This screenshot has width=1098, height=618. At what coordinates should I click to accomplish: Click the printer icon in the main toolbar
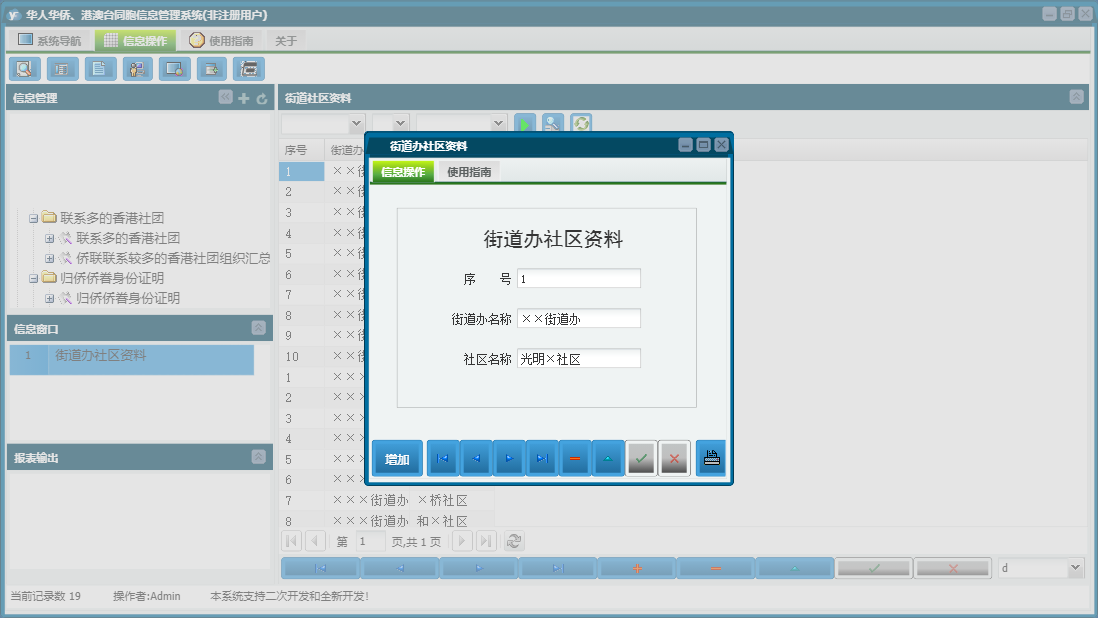(248, 68)
